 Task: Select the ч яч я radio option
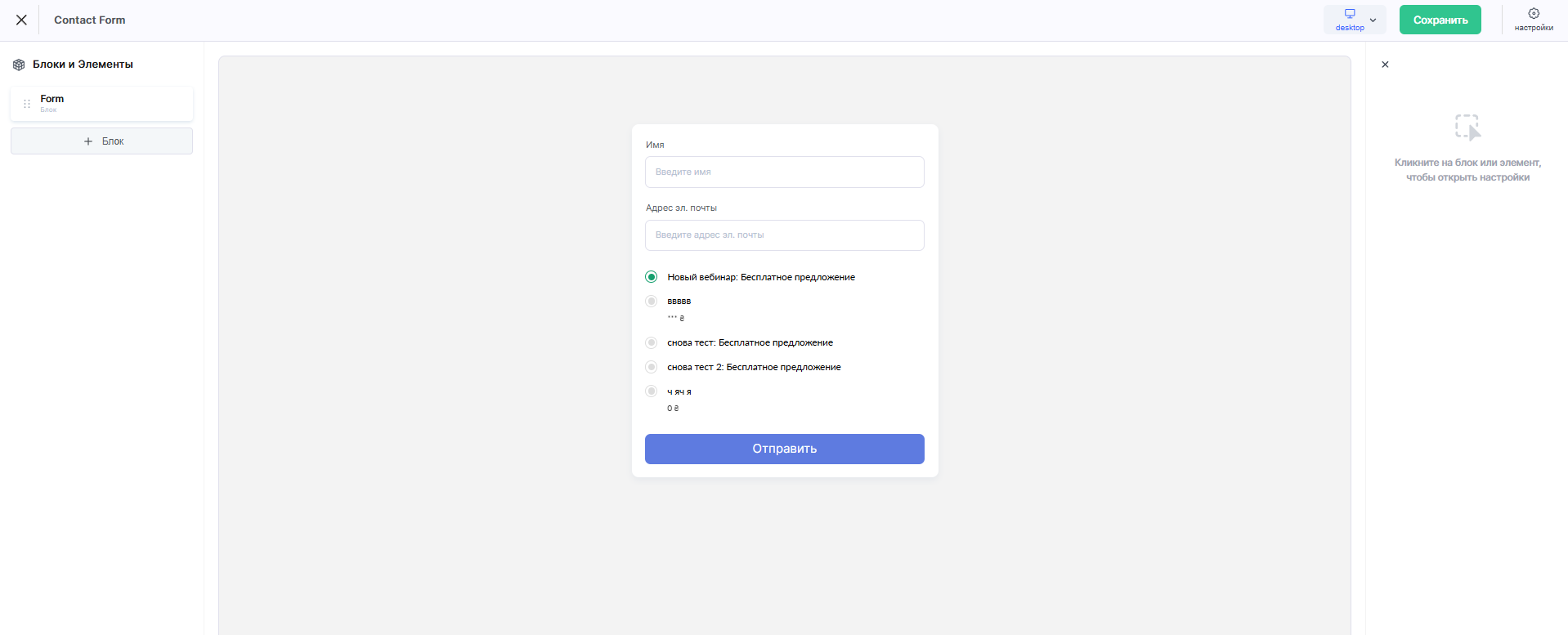(x=652, y=391)
